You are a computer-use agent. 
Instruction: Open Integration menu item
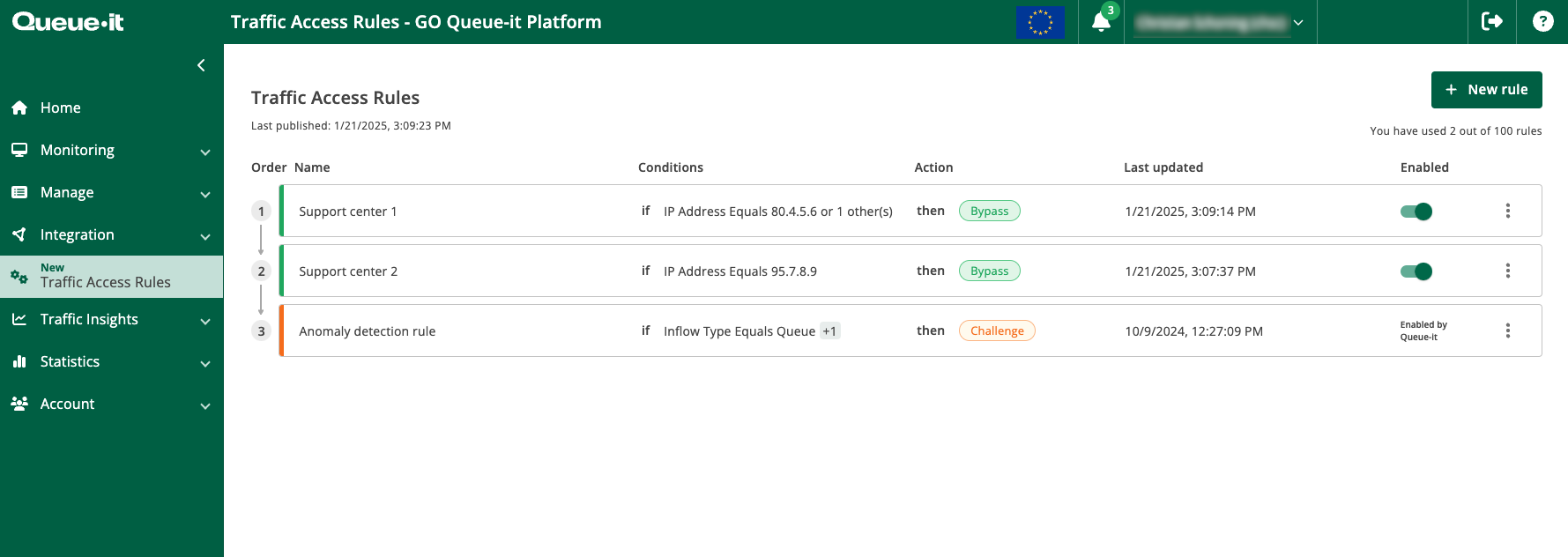111,234
